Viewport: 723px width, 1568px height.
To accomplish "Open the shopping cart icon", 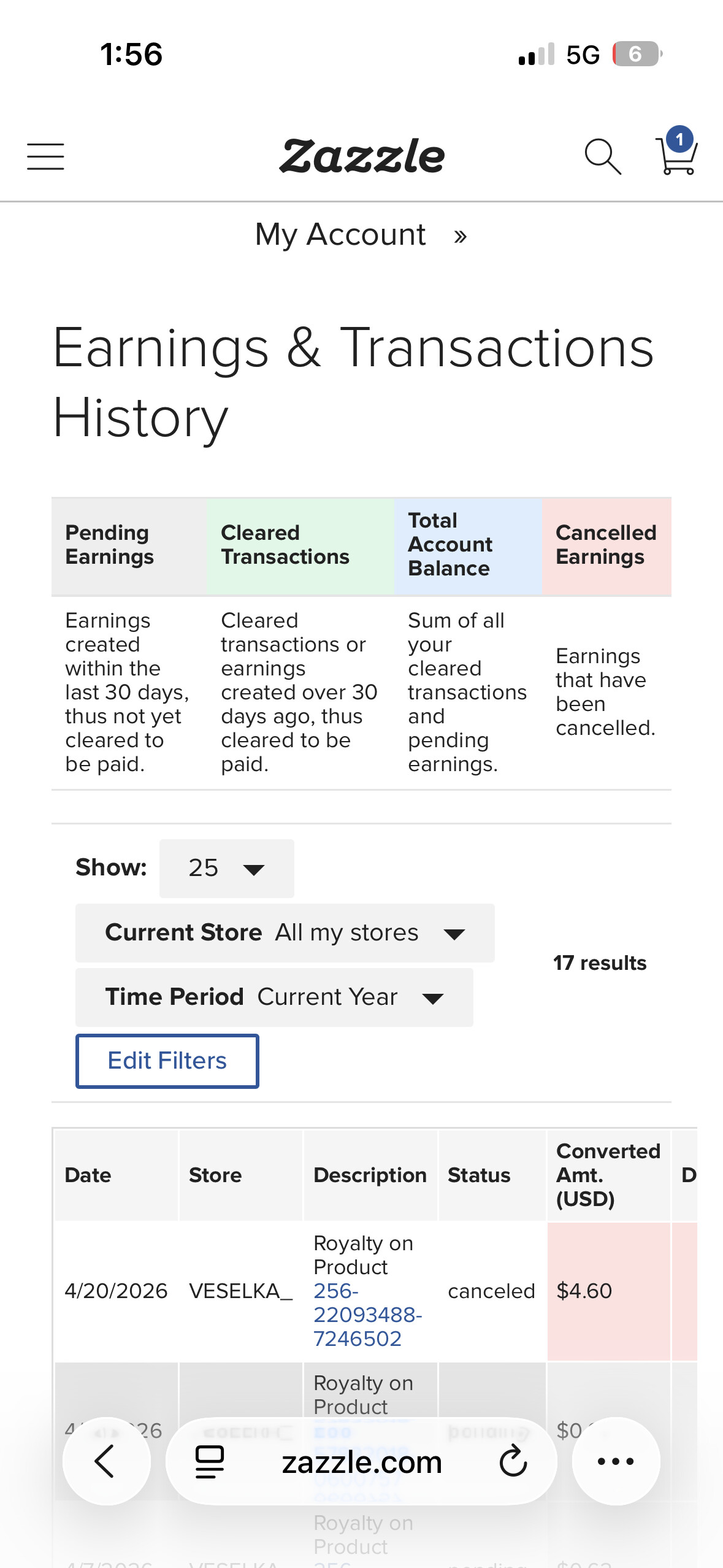I will coord(677,151).
